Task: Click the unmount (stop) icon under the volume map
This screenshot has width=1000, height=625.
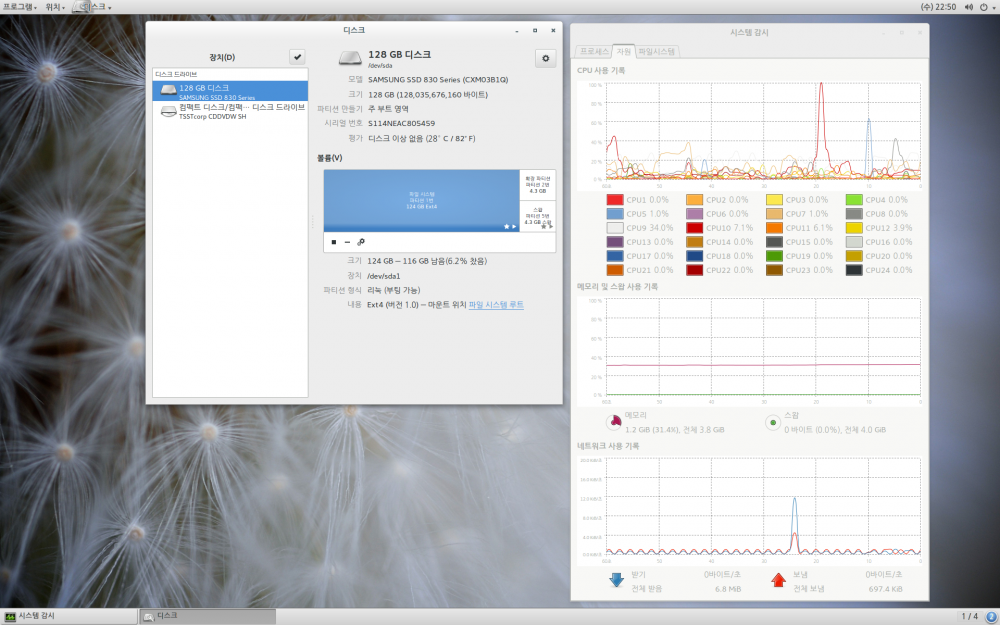Action: pyautogui.click(x=334, y=242)
